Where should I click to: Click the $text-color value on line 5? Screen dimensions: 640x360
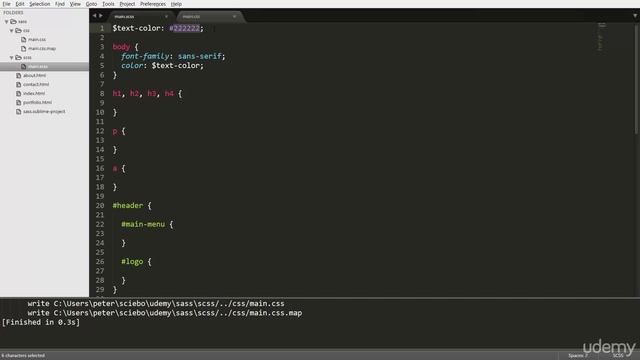point(176,66)
